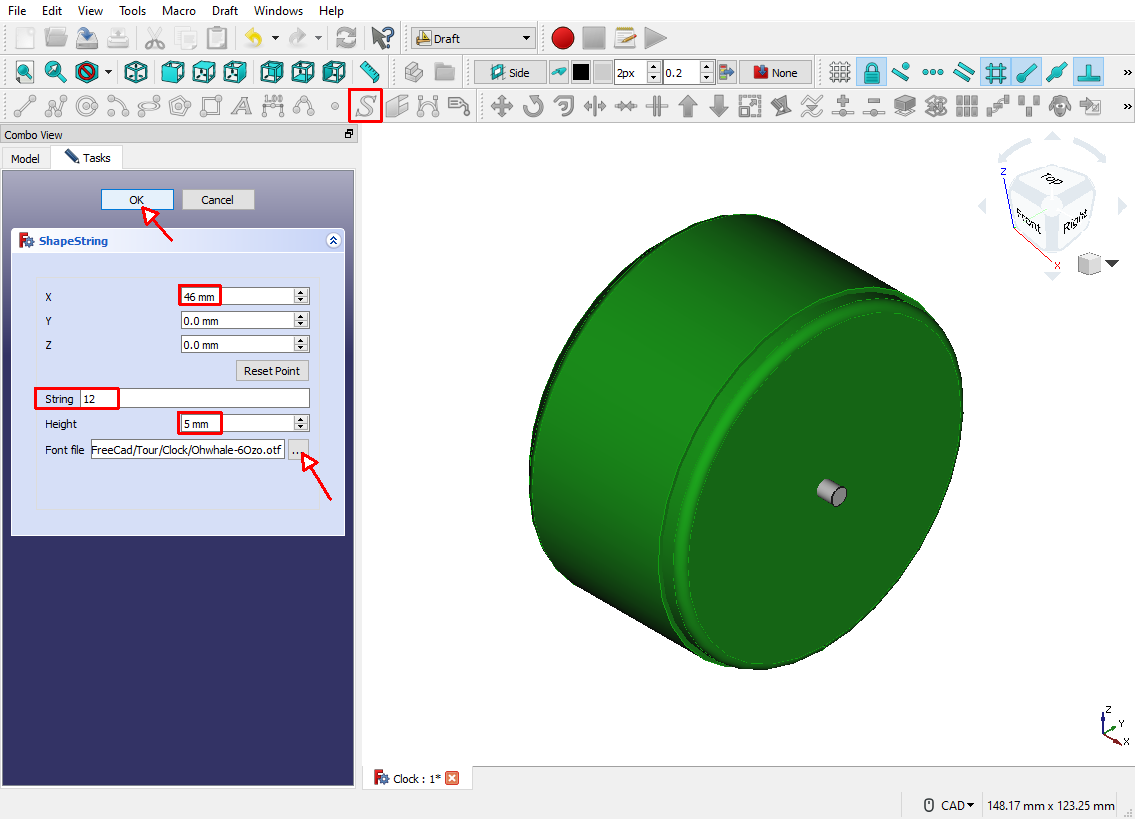Select the Draft Facebinder tool

point(397,106)
